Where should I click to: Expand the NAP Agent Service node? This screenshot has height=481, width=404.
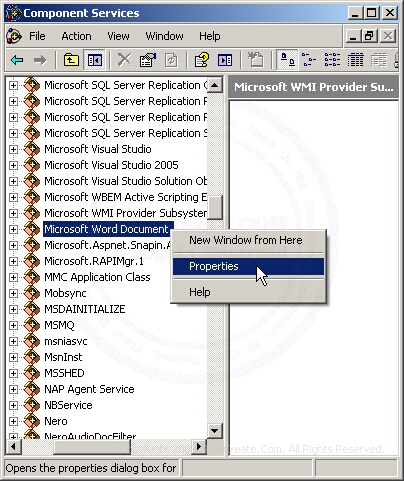pos(13,389)
